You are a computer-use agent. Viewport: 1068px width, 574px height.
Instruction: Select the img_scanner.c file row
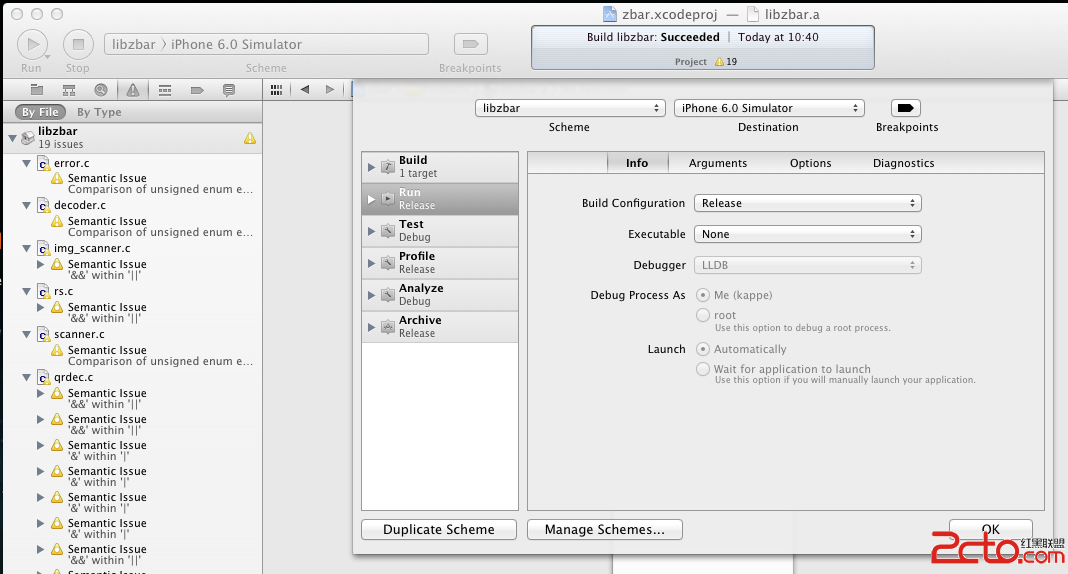[x=132, y=249]
